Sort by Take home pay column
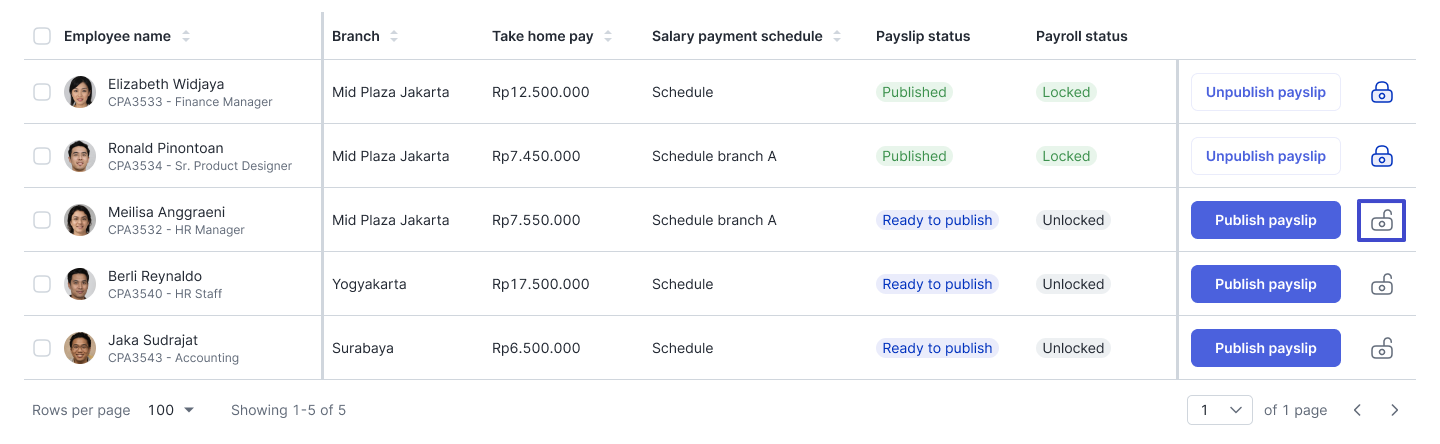This screenshot has width=1440, height=444. [x=608, y=36]
